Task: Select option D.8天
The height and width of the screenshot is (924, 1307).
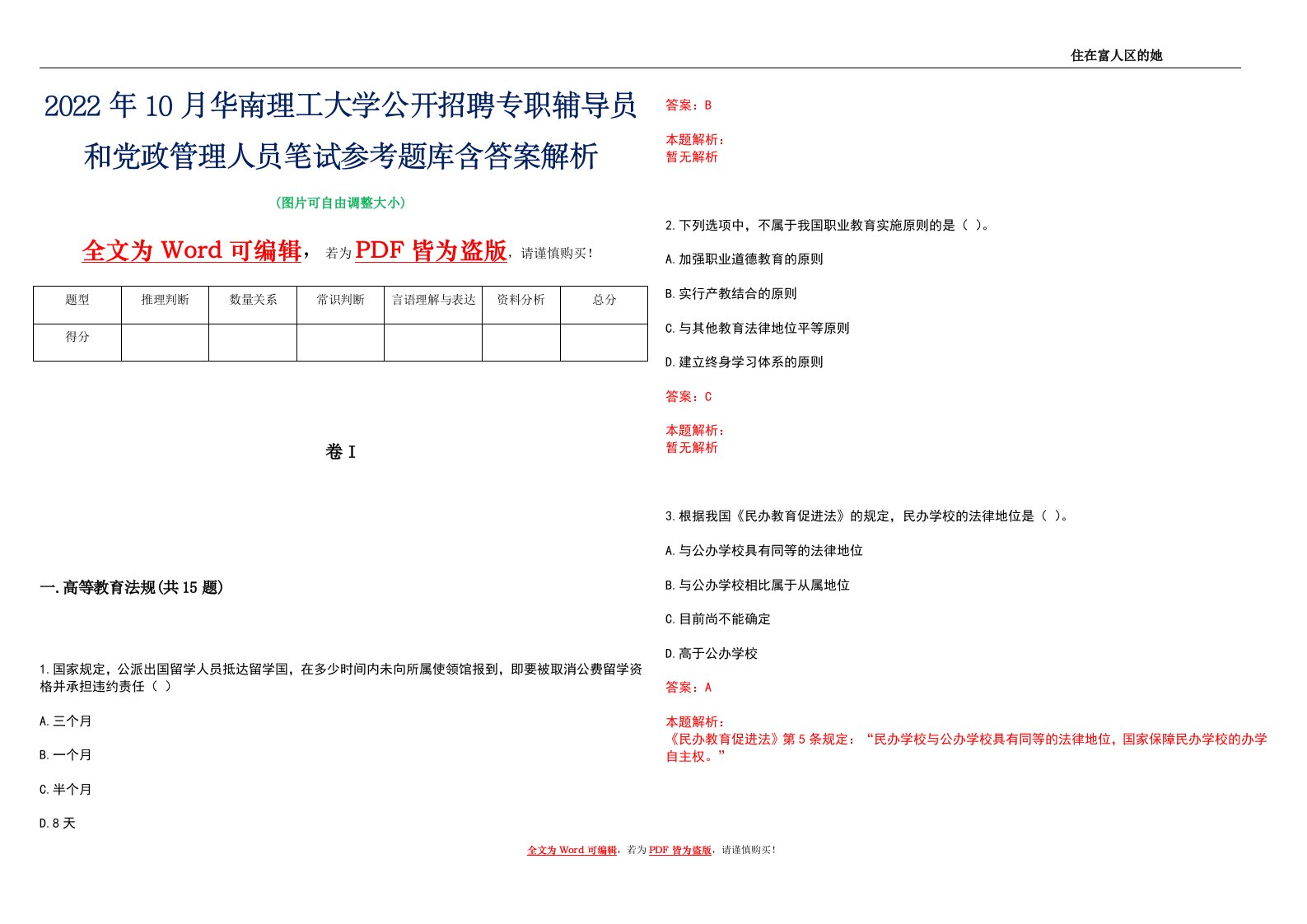Action: pos(58,824)
